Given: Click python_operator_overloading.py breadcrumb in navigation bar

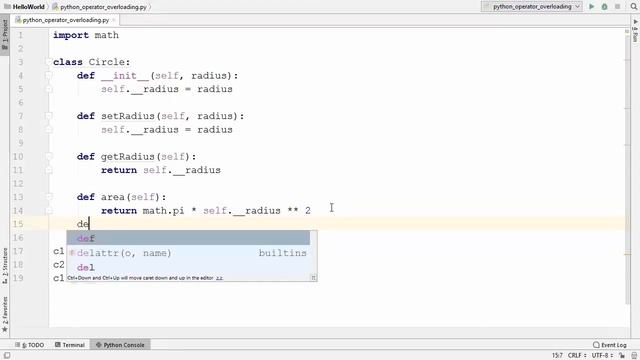Looking at the screenshot, I should pos(100,7).
